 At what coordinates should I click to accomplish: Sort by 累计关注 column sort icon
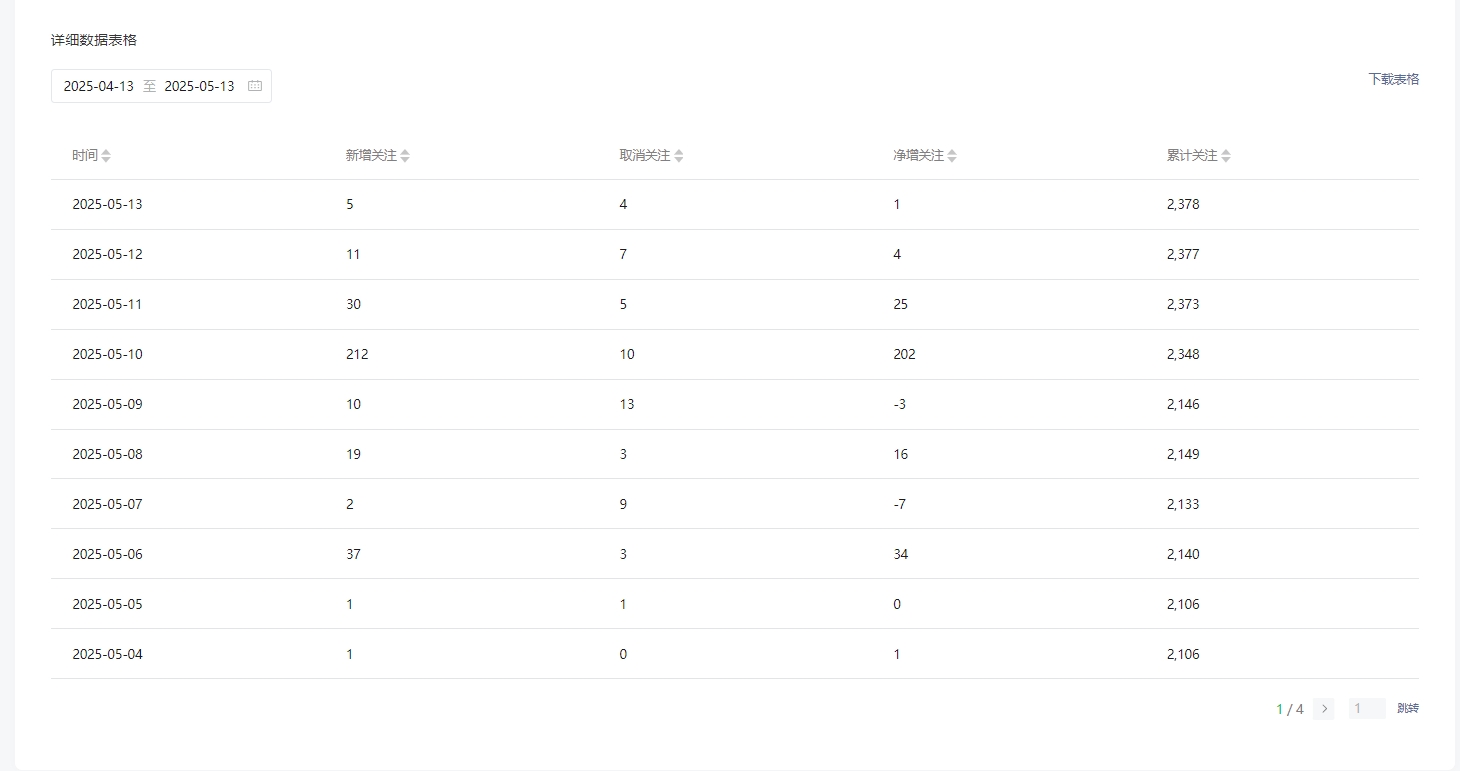click(1226, 156)
